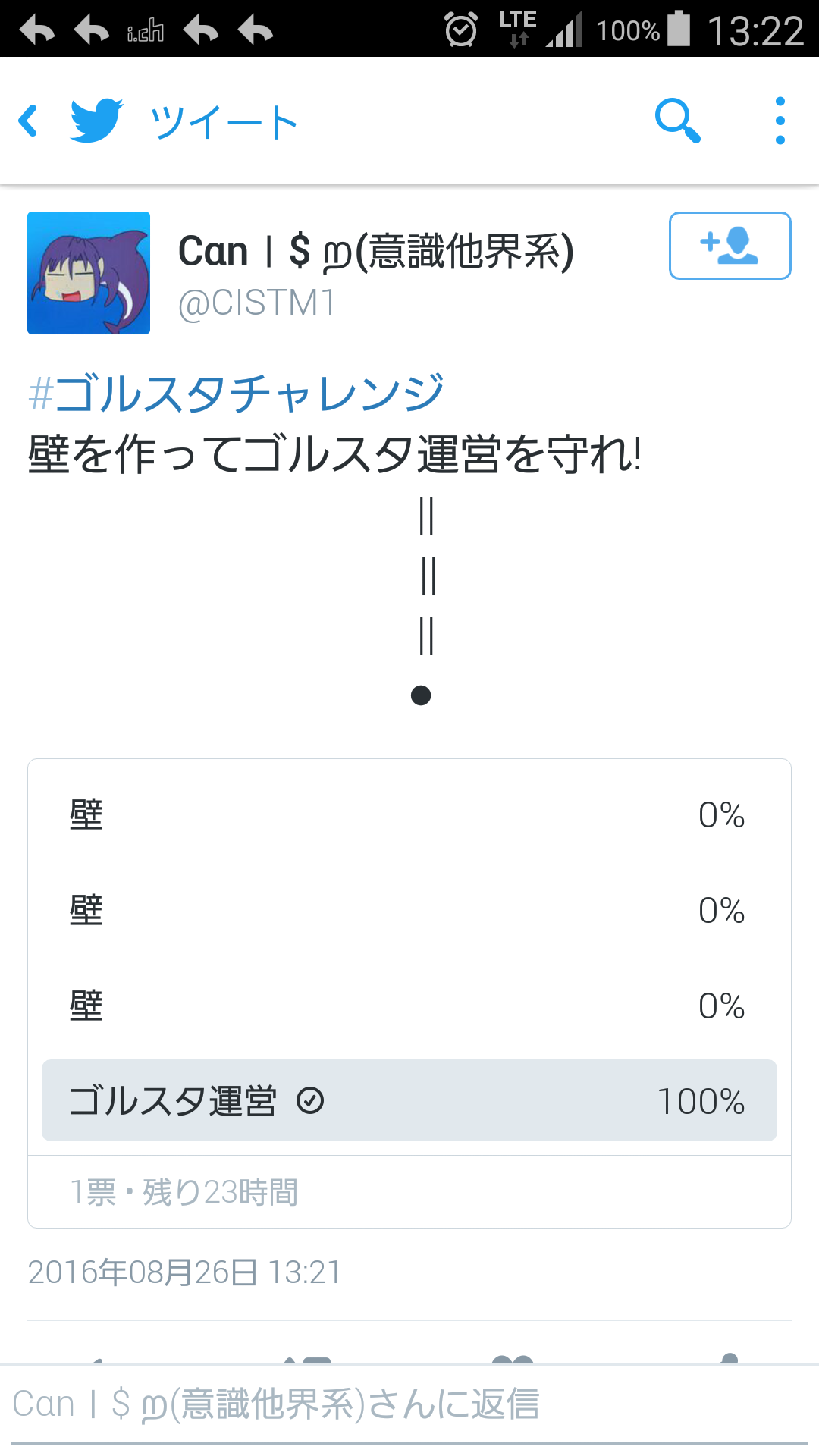Follow user with the add-person button

pyautogui.click(x=730, y=246)
